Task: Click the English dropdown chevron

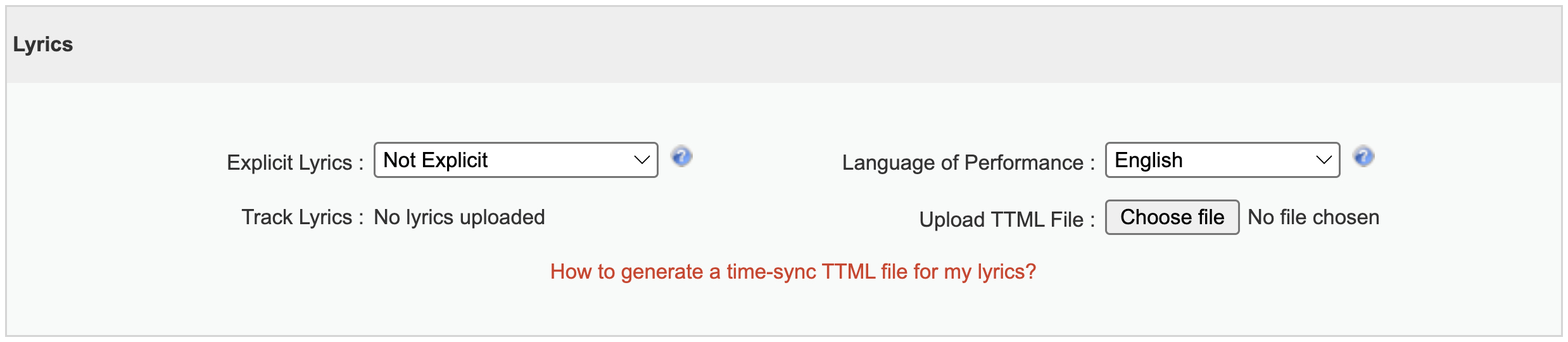Action: (x=1324, y=160)
